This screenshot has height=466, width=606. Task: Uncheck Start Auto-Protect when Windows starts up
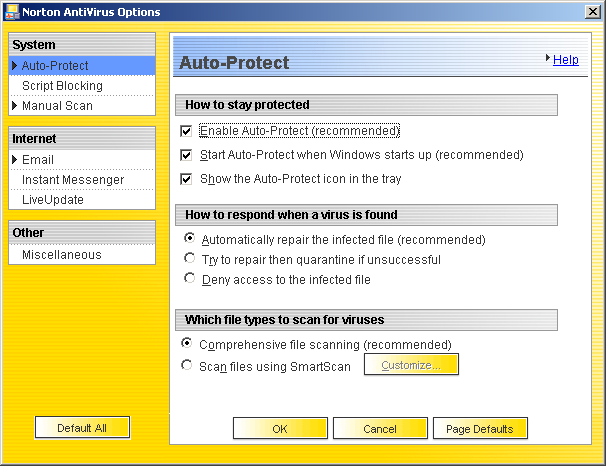186,155
